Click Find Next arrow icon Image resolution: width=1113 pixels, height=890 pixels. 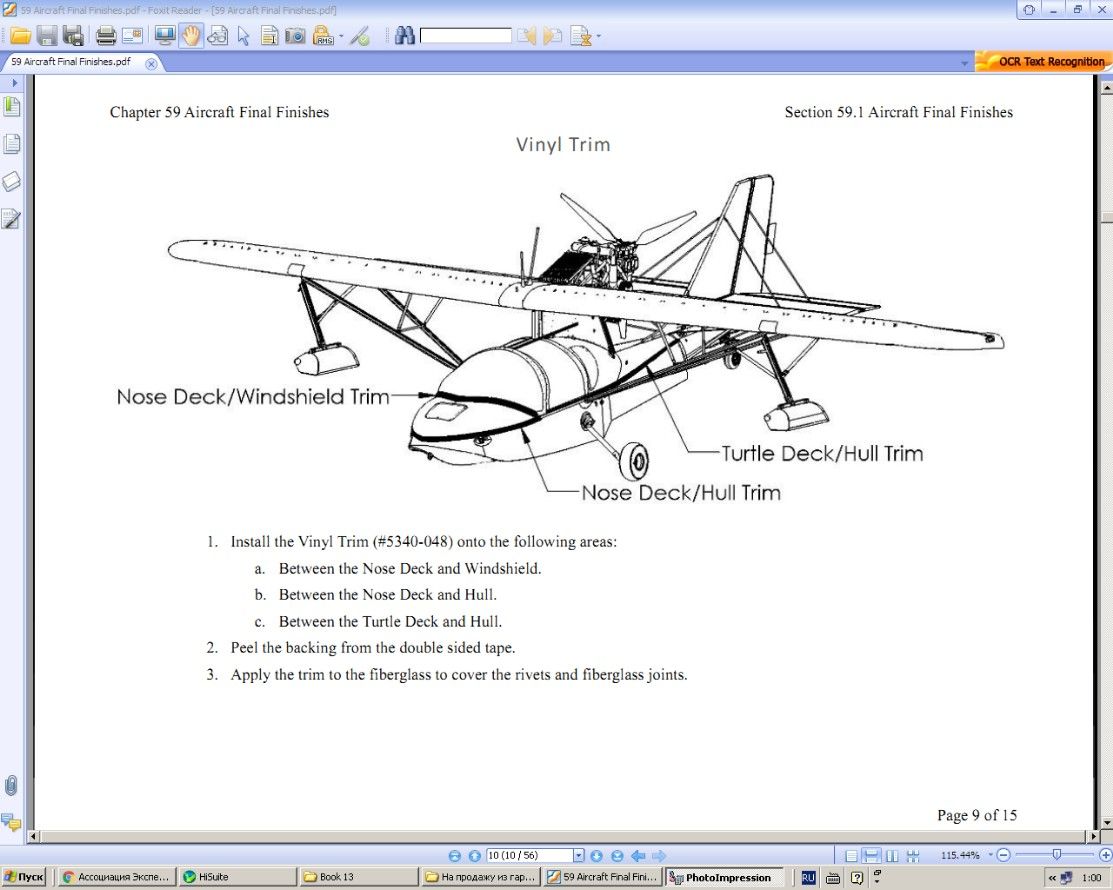(552, 35)
